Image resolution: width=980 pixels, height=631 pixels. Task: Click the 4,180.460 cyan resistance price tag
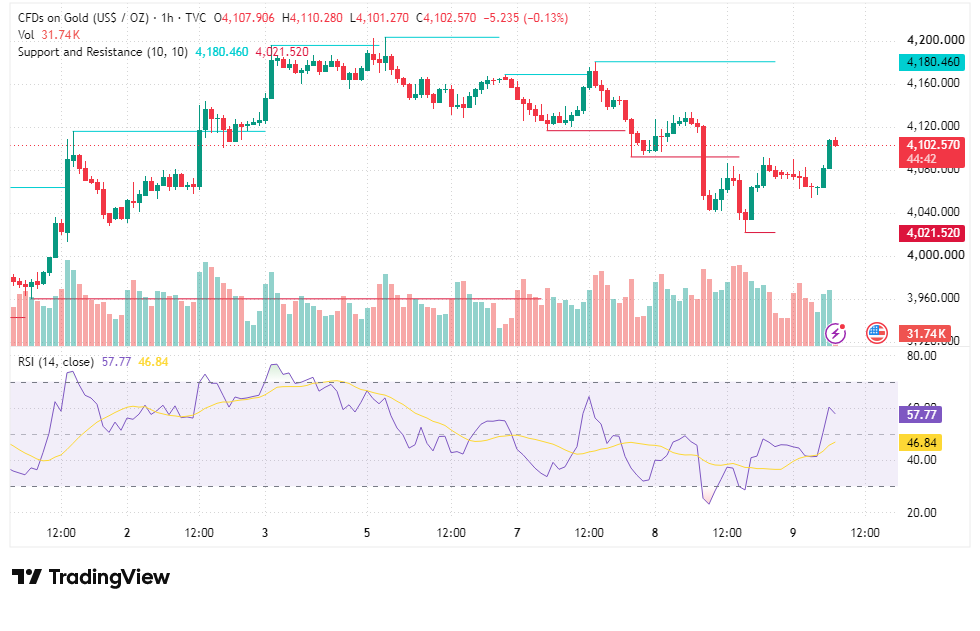[x=932, y=62]
